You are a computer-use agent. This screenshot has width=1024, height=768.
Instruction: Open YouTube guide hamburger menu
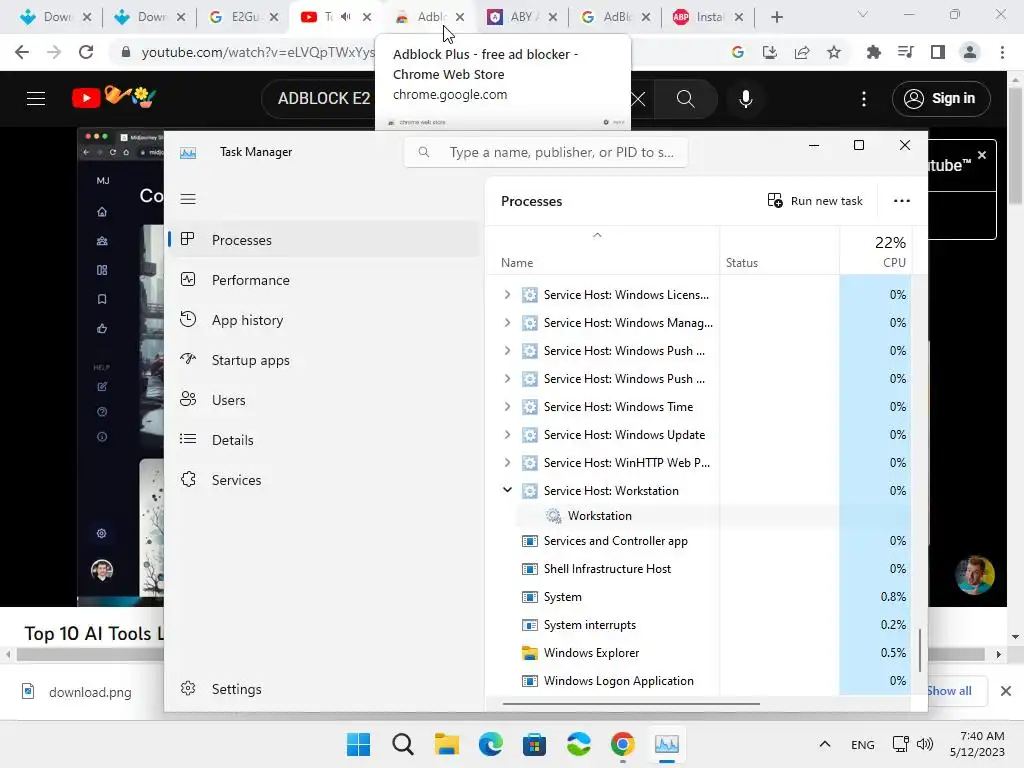(36, 99)
